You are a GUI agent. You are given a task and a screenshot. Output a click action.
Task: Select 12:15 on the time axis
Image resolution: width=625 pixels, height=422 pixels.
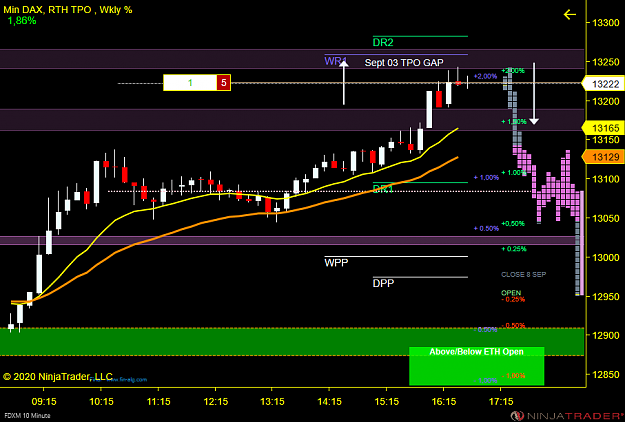(215, 401)
